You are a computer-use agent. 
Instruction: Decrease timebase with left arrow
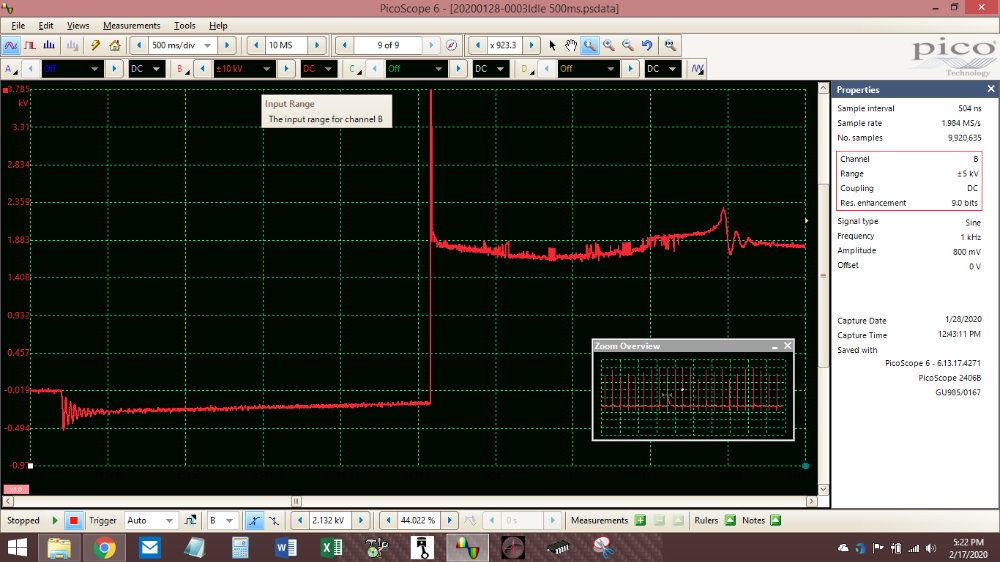point(139,45)
